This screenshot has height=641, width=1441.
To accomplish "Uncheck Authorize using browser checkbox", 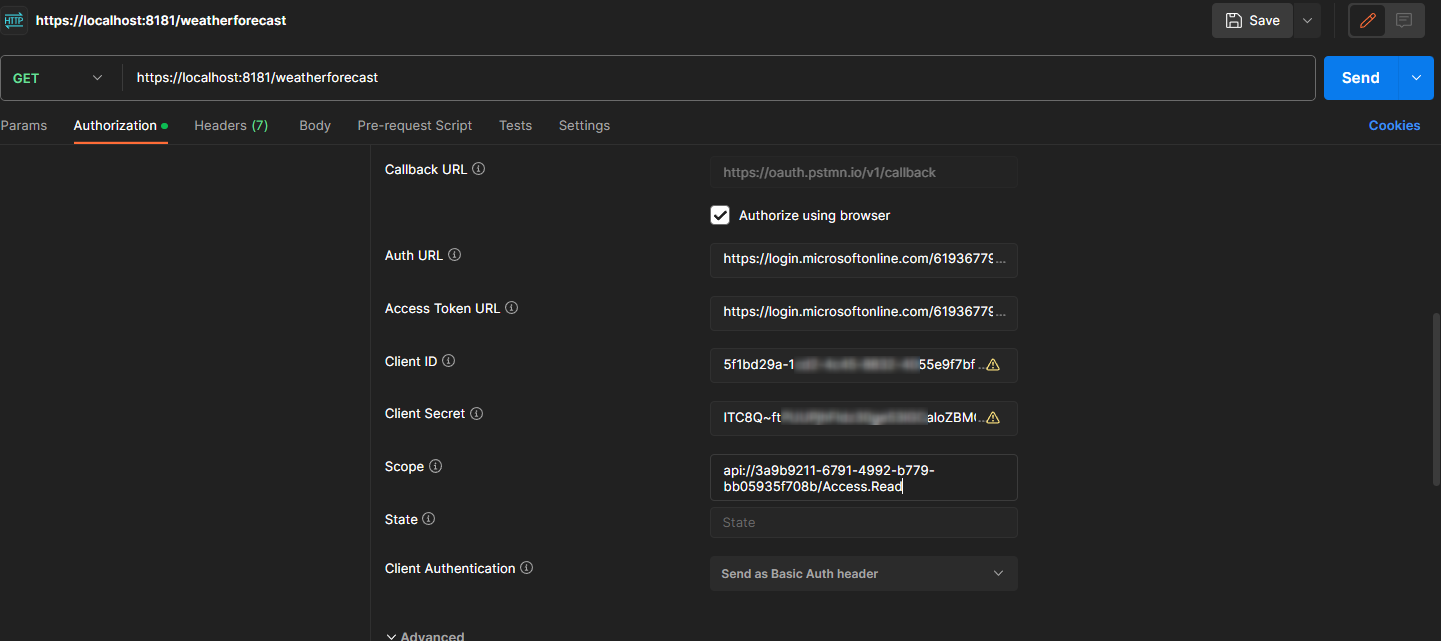I will (720, 215).
